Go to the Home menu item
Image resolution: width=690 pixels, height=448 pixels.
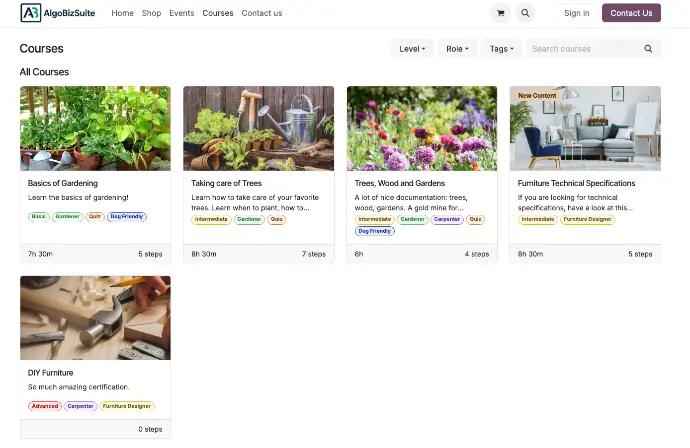(122, 13)
